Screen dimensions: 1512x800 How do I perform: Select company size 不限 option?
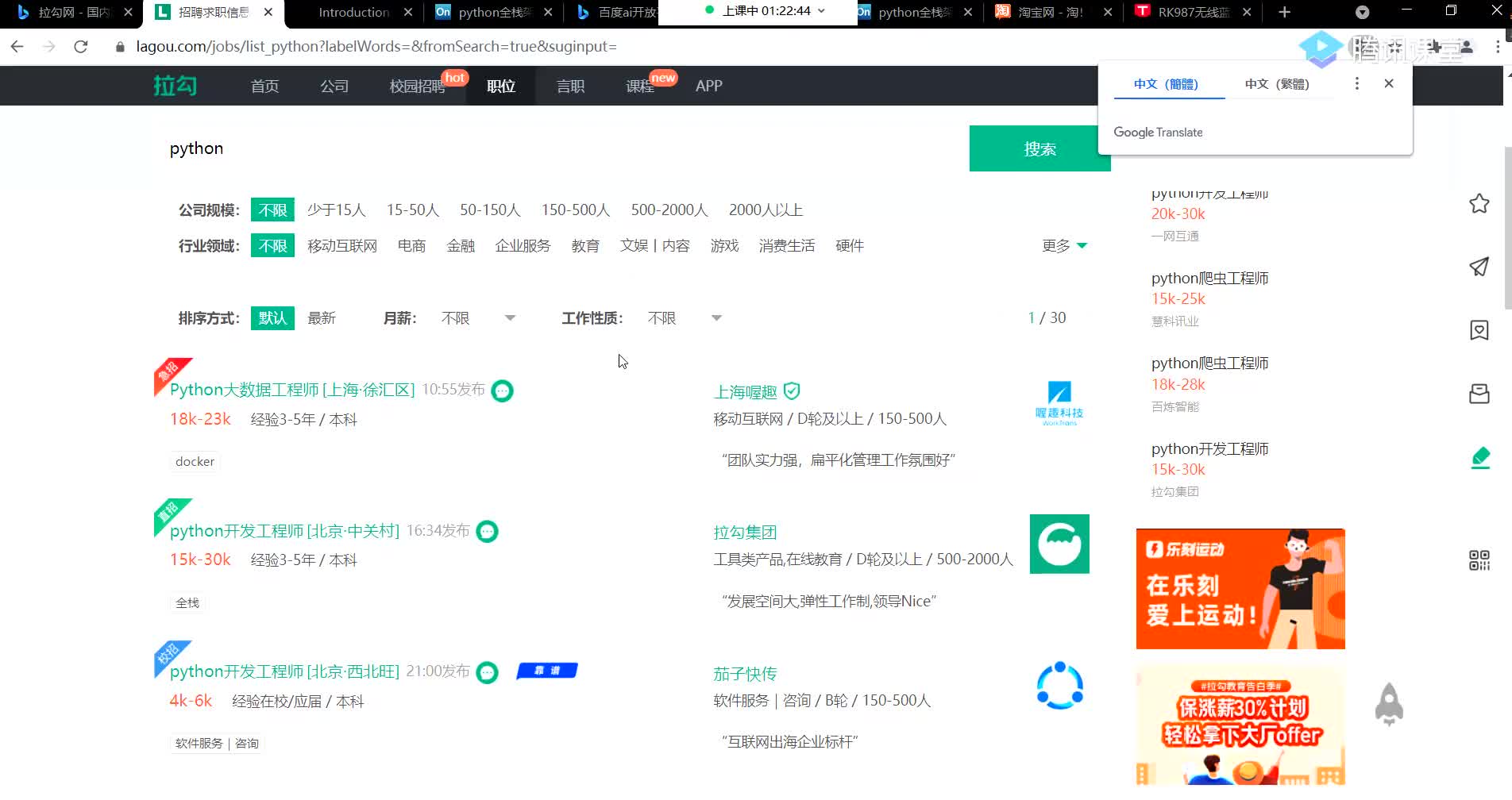click(x=272, y=210)
